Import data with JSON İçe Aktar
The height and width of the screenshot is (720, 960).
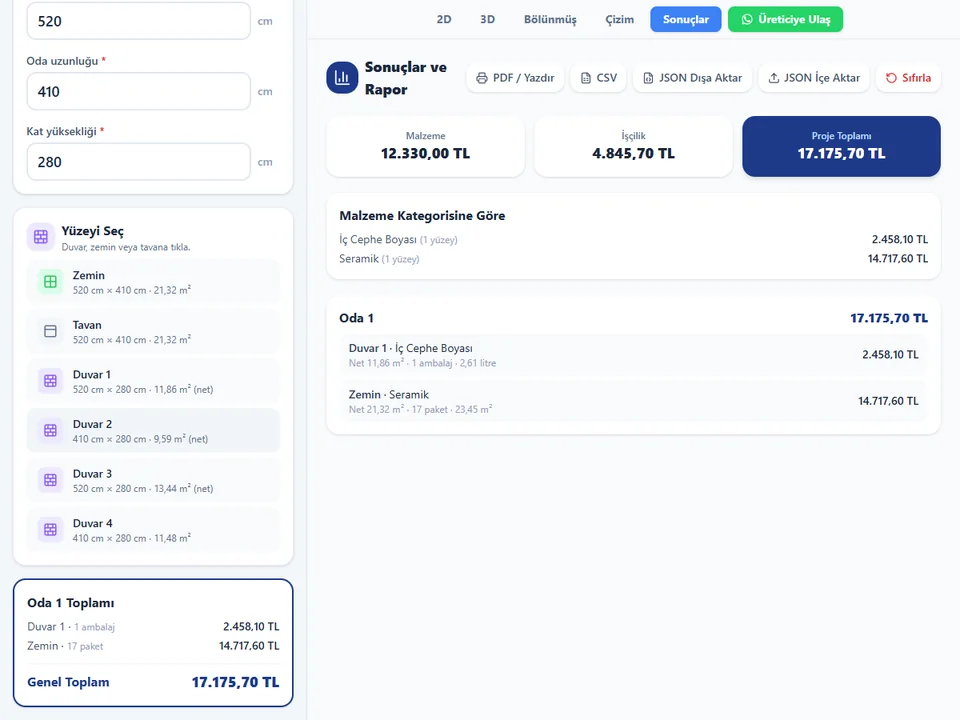pyautogui.click(x=814, y=78)
